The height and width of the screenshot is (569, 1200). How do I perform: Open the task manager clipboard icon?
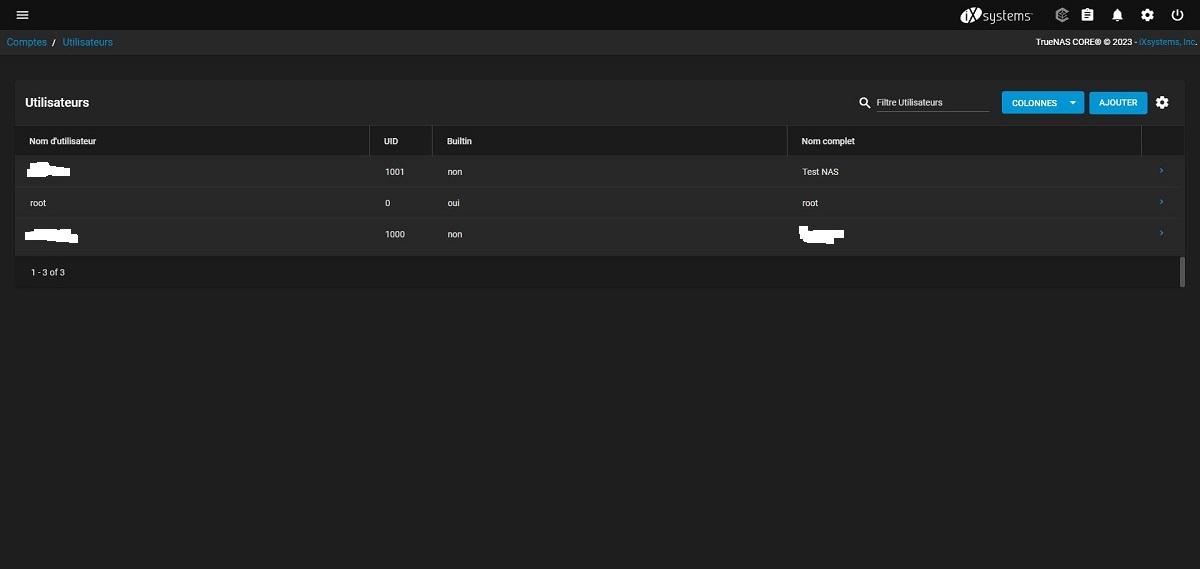coord(1088,15)
